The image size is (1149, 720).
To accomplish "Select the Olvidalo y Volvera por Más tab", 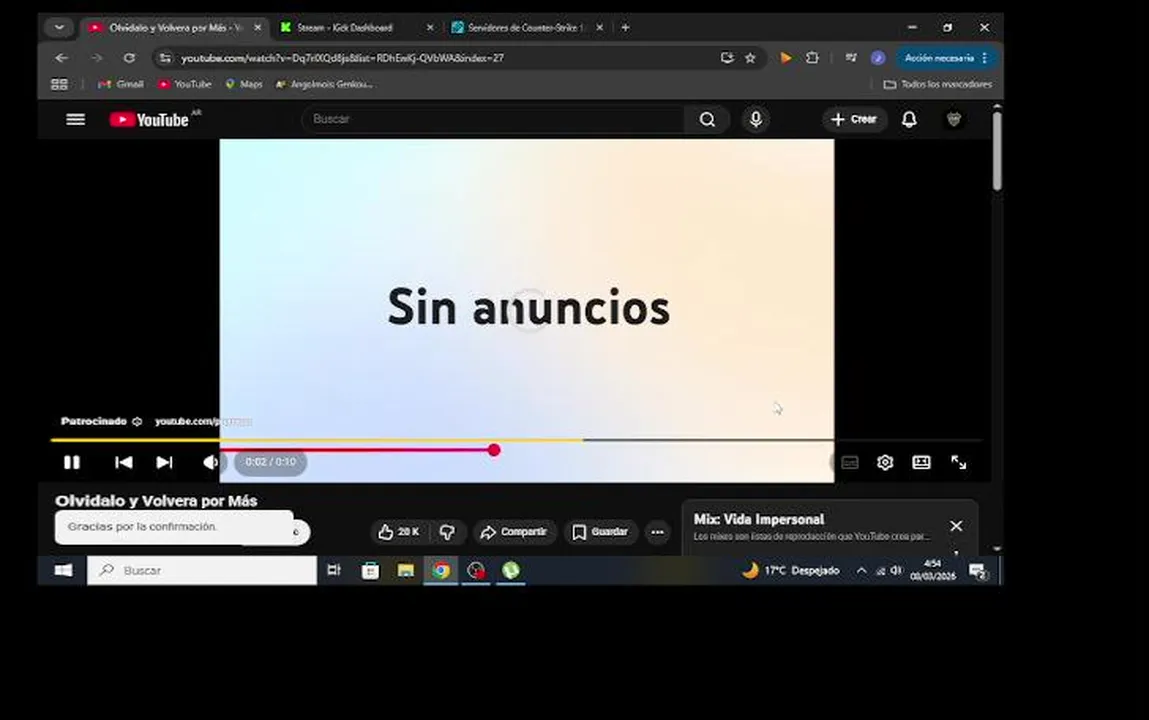I will [x=174, y=28].
